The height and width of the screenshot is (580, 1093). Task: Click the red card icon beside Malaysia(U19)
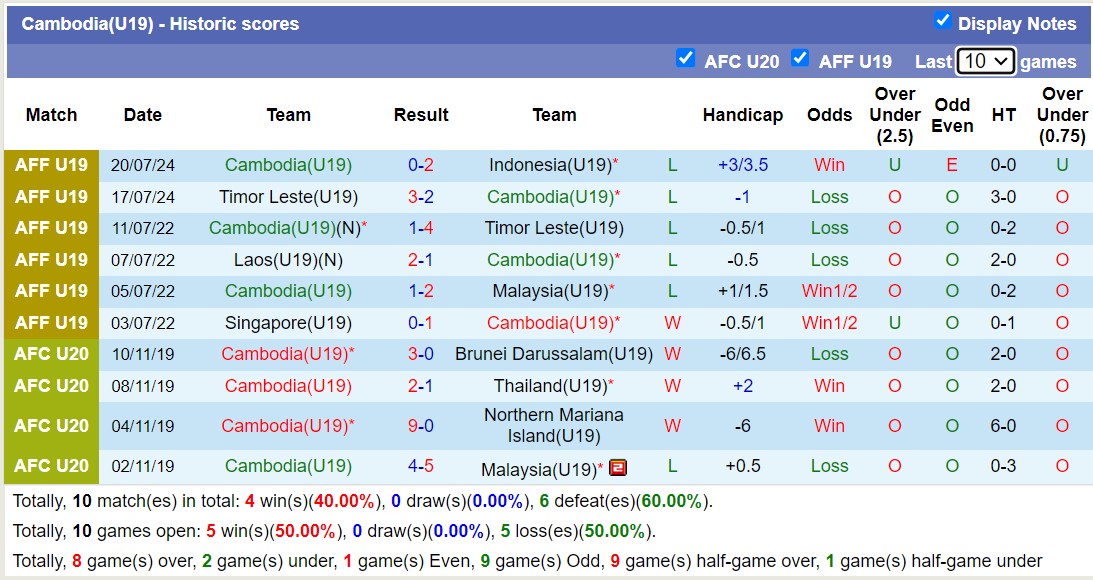point(618,467)
